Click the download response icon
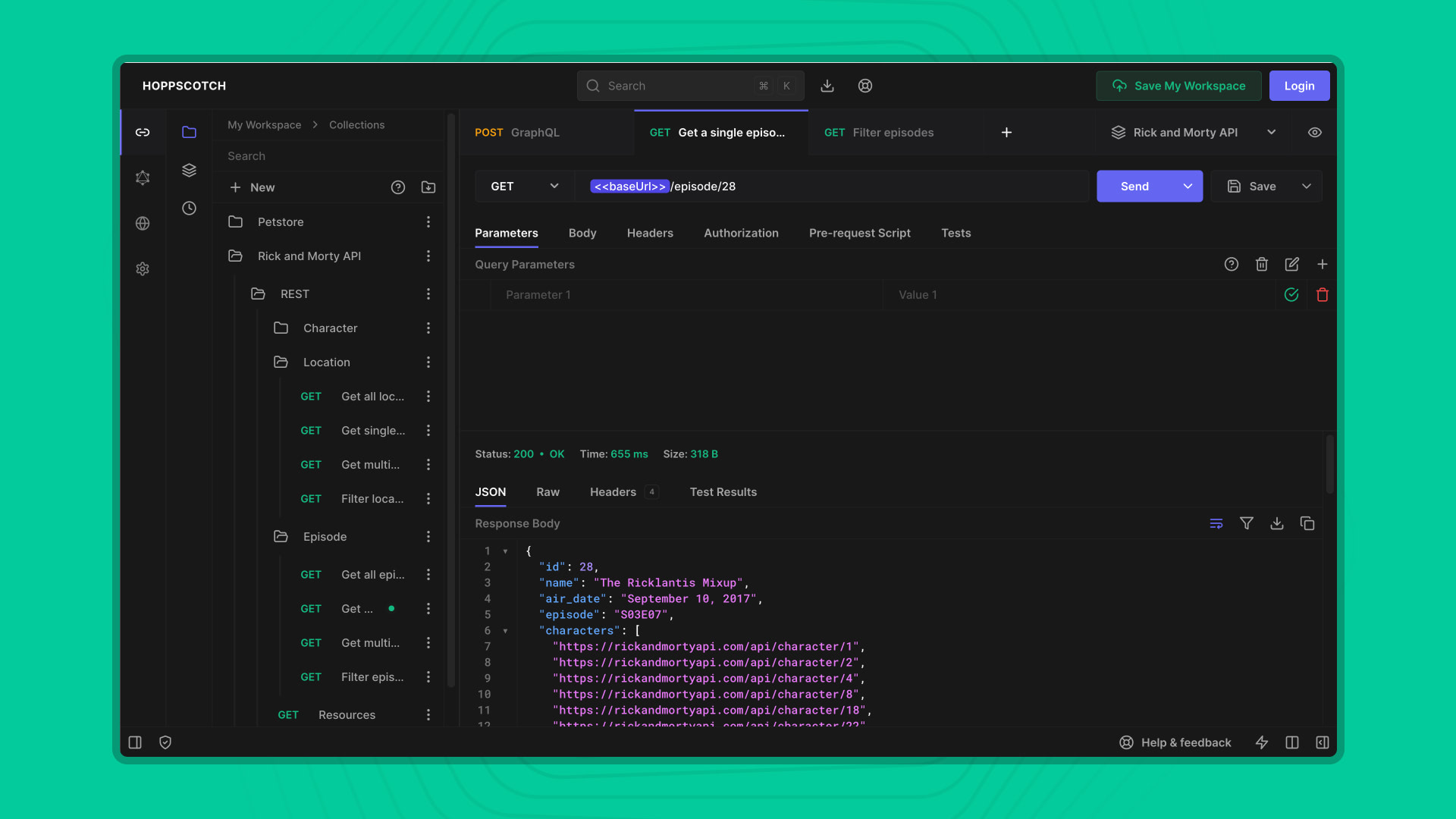1456x819 pixels. point(1277,524)
